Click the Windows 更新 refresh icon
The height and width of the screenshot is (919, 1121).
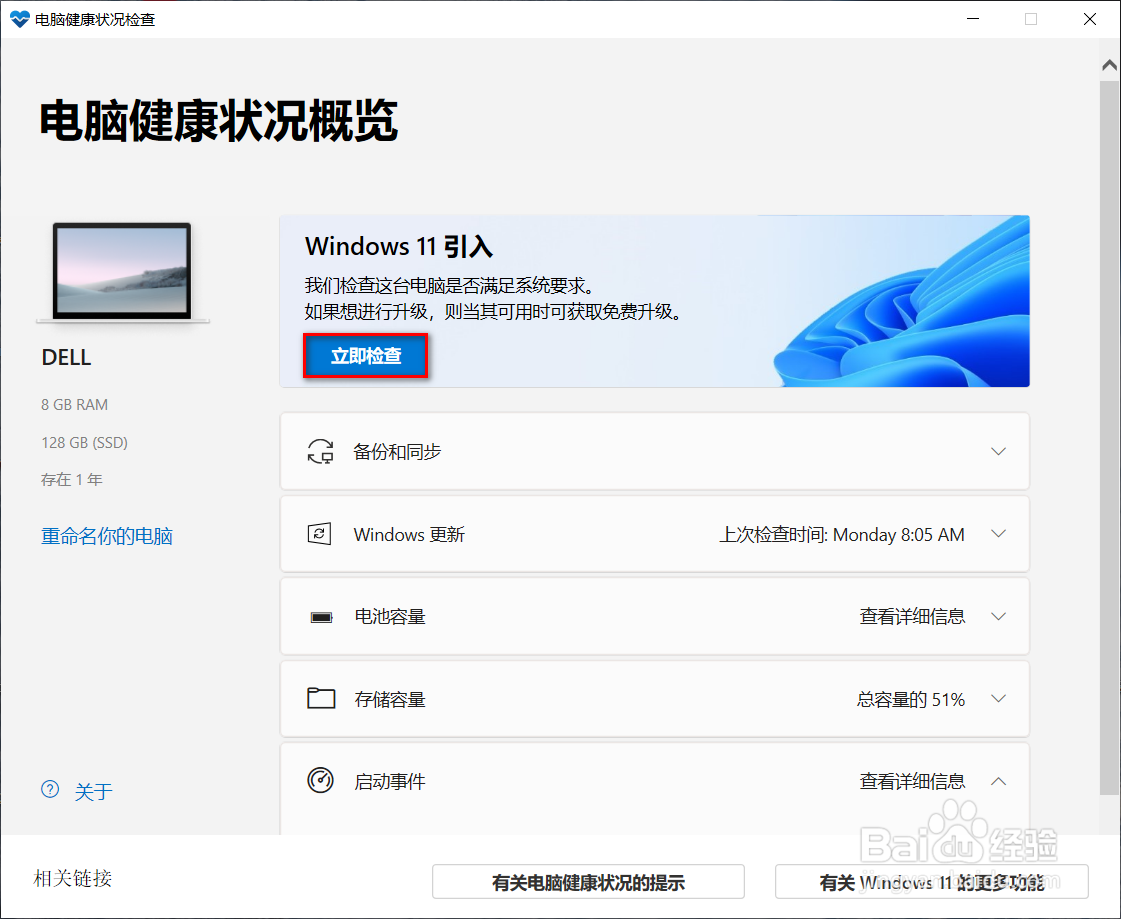click(320, 534)
